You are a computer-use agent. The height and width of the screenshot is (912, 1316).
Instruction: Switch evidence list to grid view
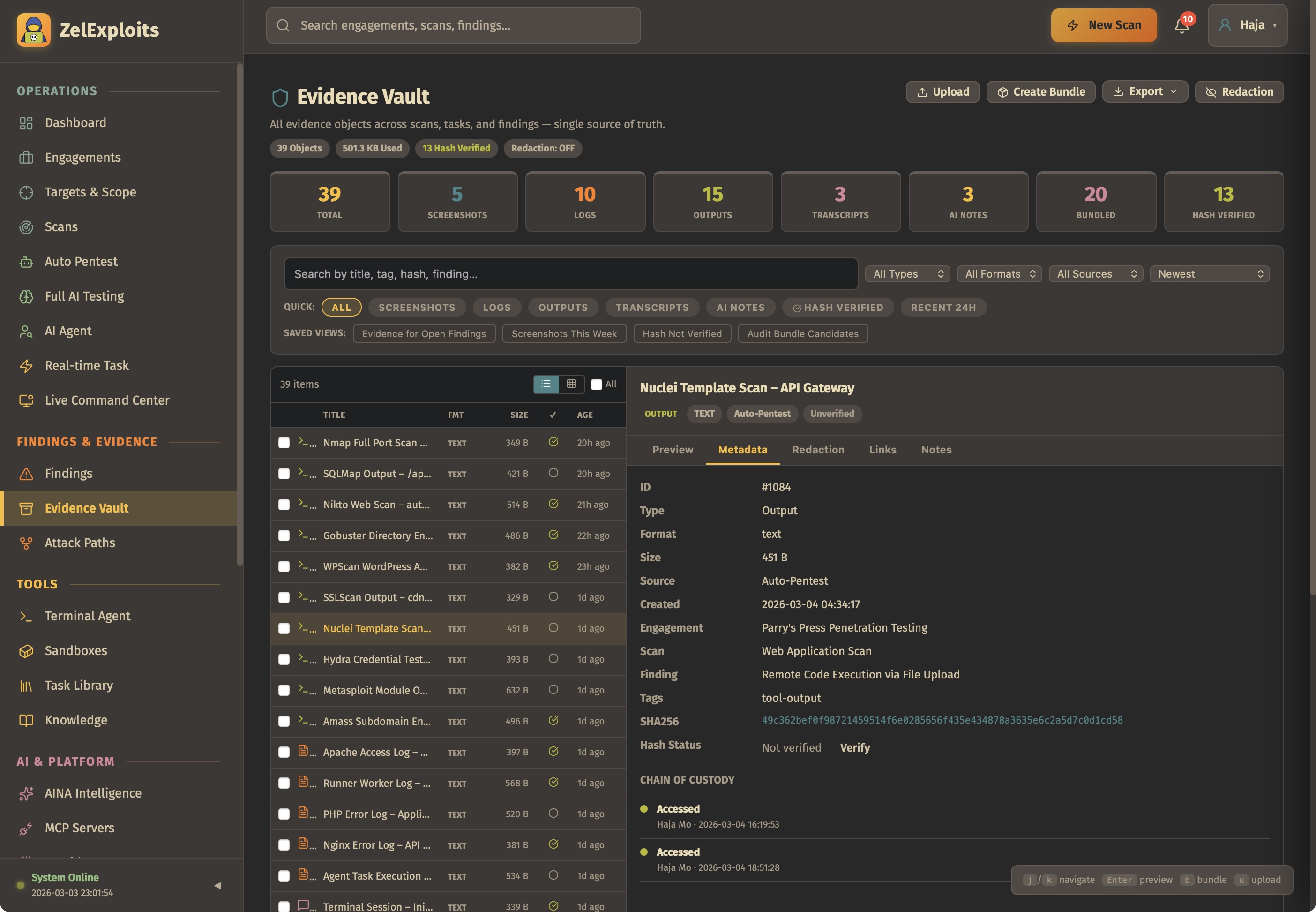click(571, 384)
